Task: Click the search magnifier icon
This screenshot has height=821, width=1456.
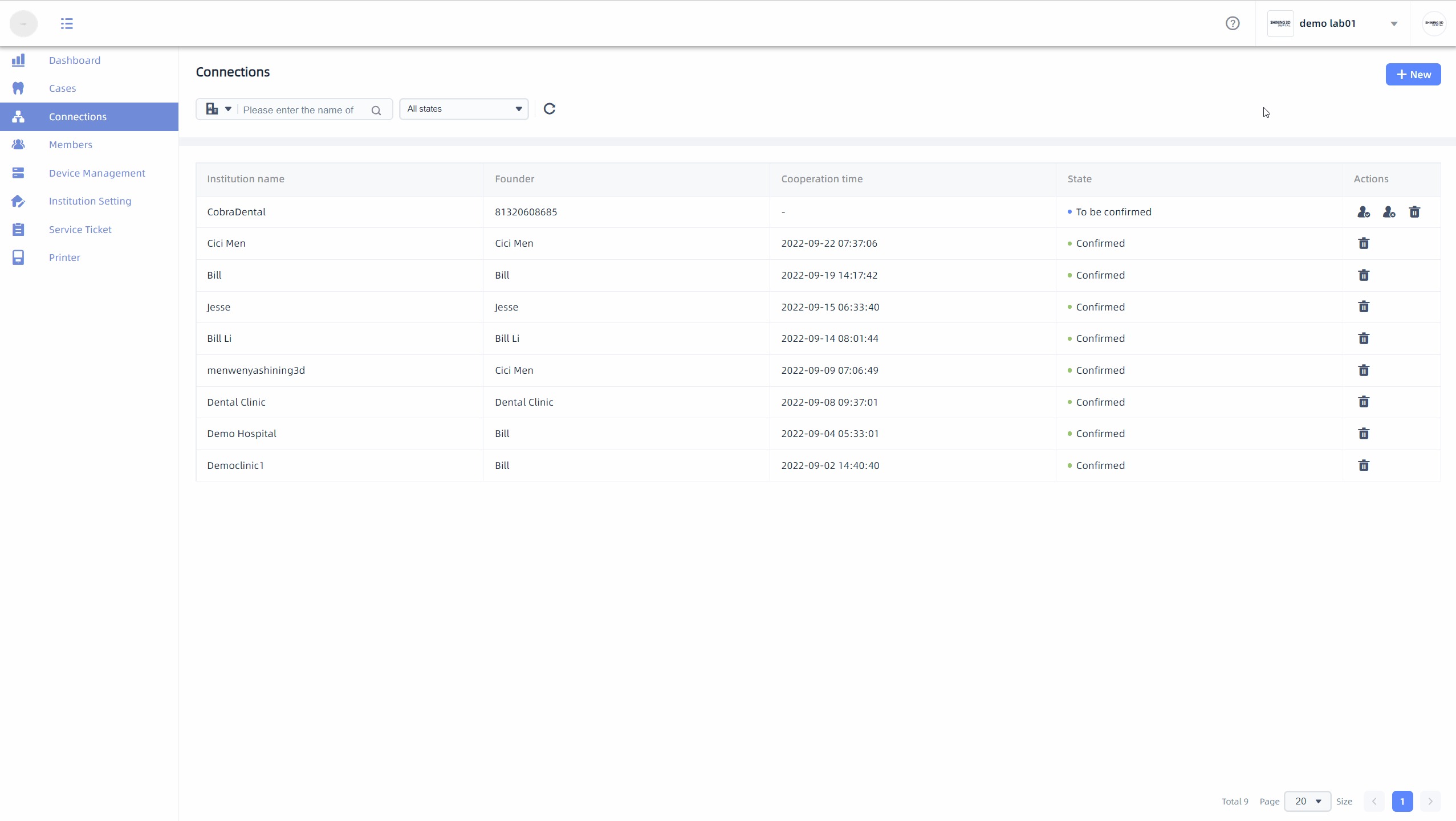Action: coord(376,111)
